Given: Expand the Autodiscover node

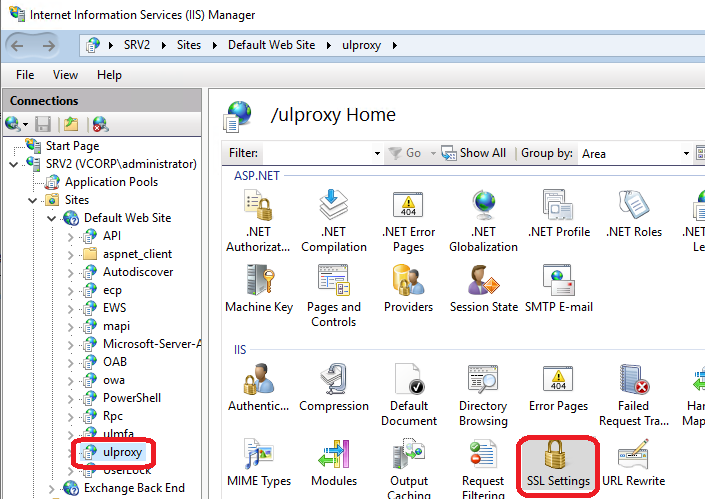Looking at the screenshot, I should (71, 272).
